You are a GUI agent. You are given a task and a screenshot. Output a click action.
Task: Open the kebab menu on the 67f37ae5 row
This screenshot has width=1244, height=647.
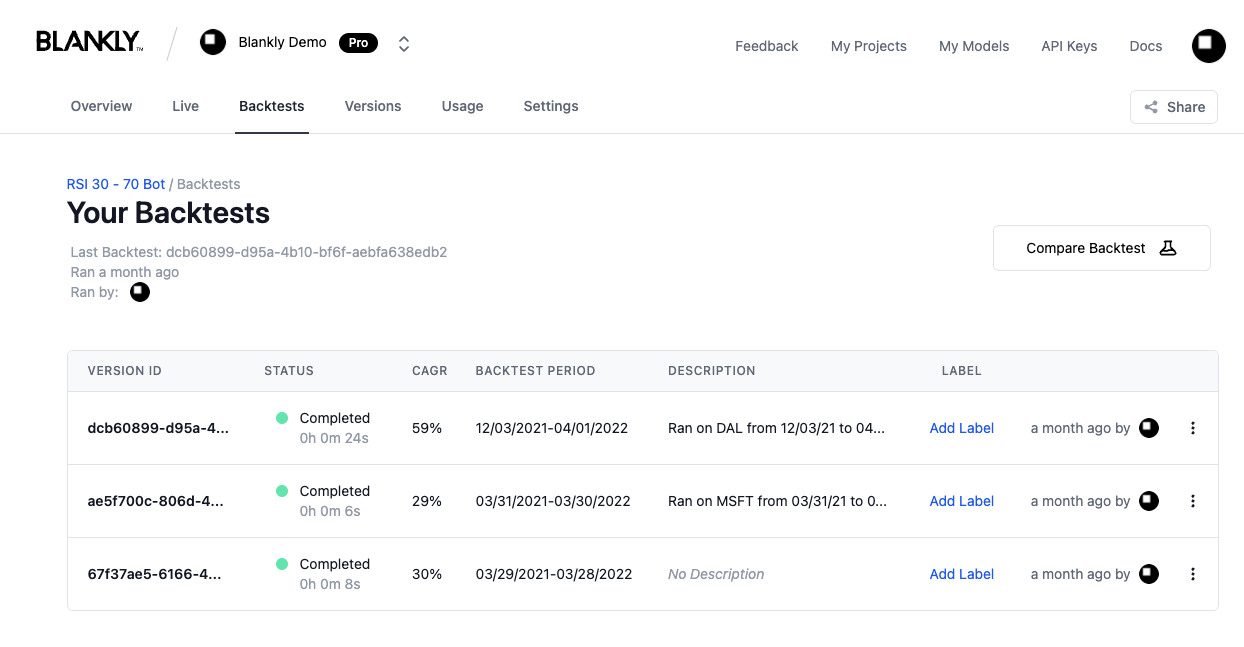(x=1192, y=574)
